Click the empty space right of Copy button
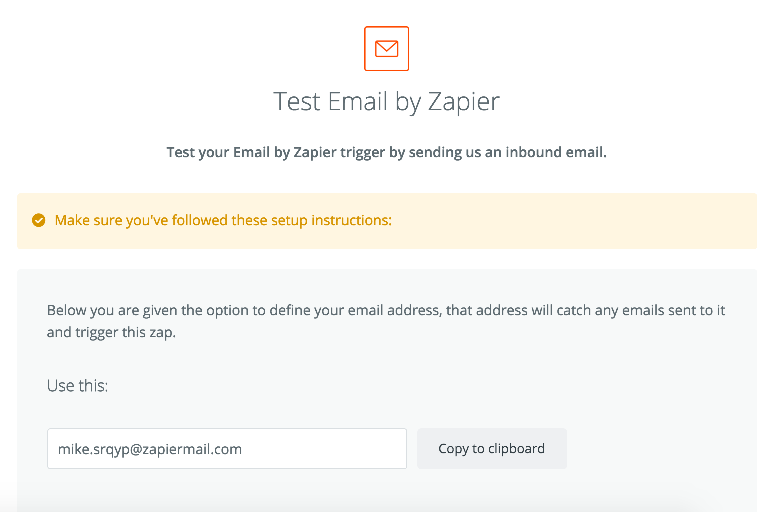This screenshot has width=767, height=512. tap(660, 448)
